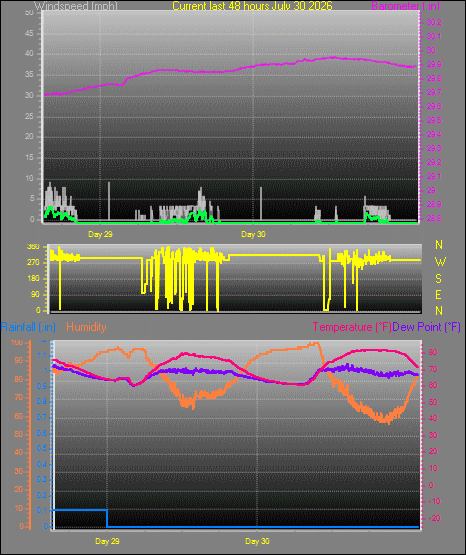The height and width of the screenshot is (555, 466).
Task: Click the 28.8 barometer scale value
Action: [x=434, y=218]
